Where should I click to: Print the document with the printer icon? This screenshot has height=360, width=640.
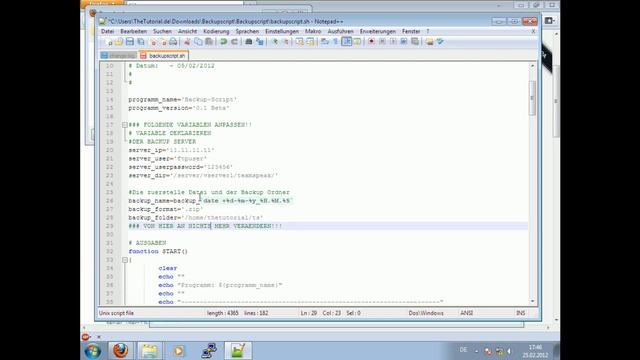[x=173, y=42]
